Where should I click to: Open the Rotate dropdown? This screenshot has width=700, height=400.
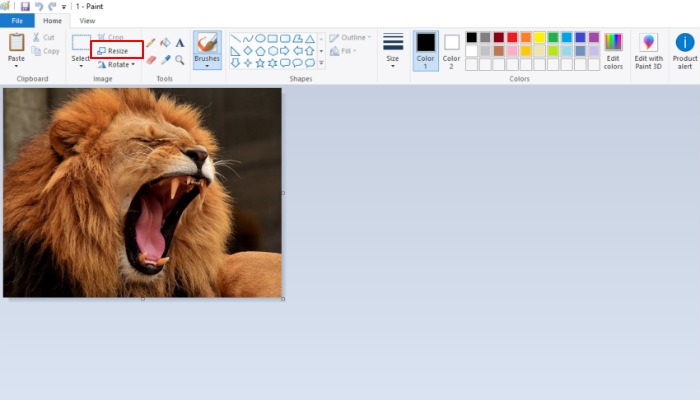(x=116, y=64)
